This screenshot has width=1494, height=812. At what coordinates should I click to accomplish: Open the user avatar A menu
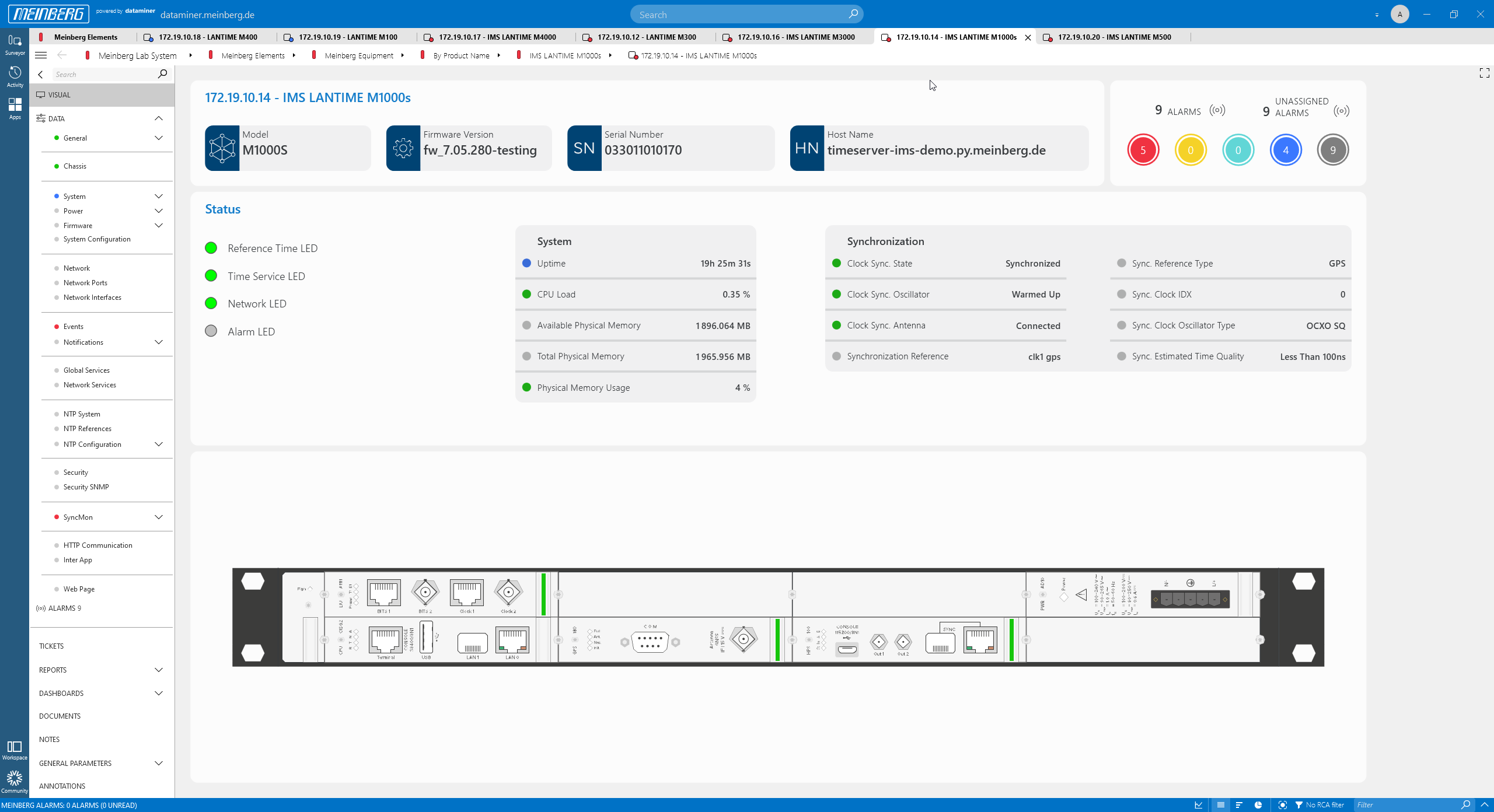coord(1399,14)
